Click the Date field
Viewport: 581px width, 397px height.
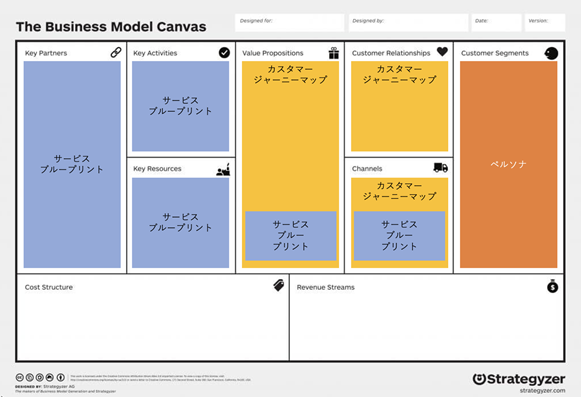[497, 23]
